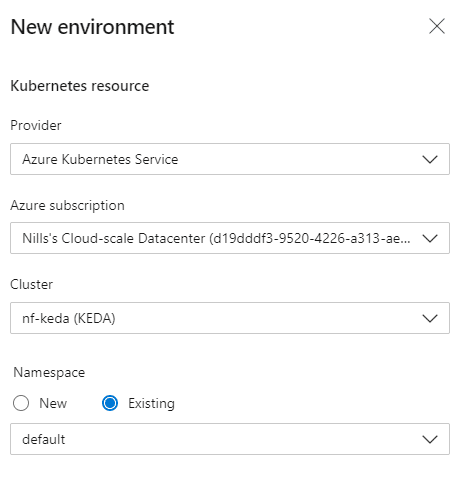This screenshot has height=482, width=465.
Task: Open the Provider combo box
Action: (230, 159)
